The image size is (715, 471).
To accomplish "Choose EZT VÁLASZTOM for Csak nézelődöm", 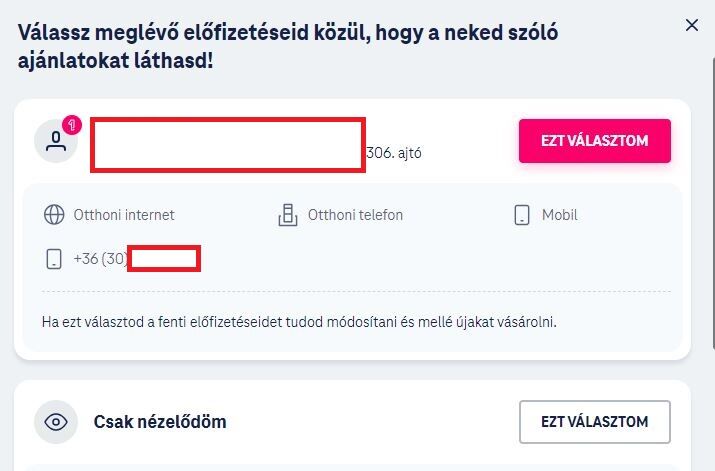I will point(595,422).
